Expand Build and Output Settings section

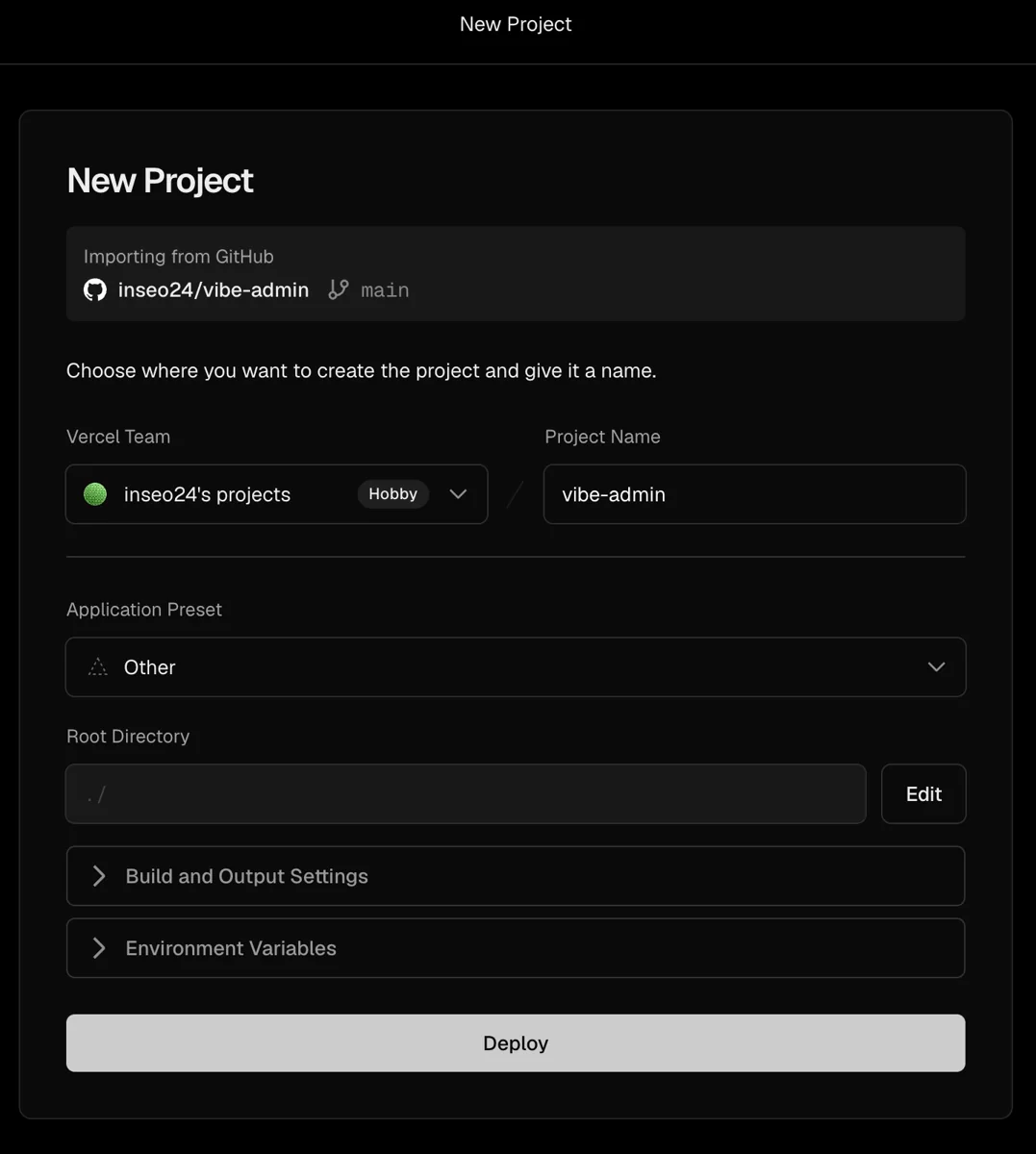(x=516, y=876)
